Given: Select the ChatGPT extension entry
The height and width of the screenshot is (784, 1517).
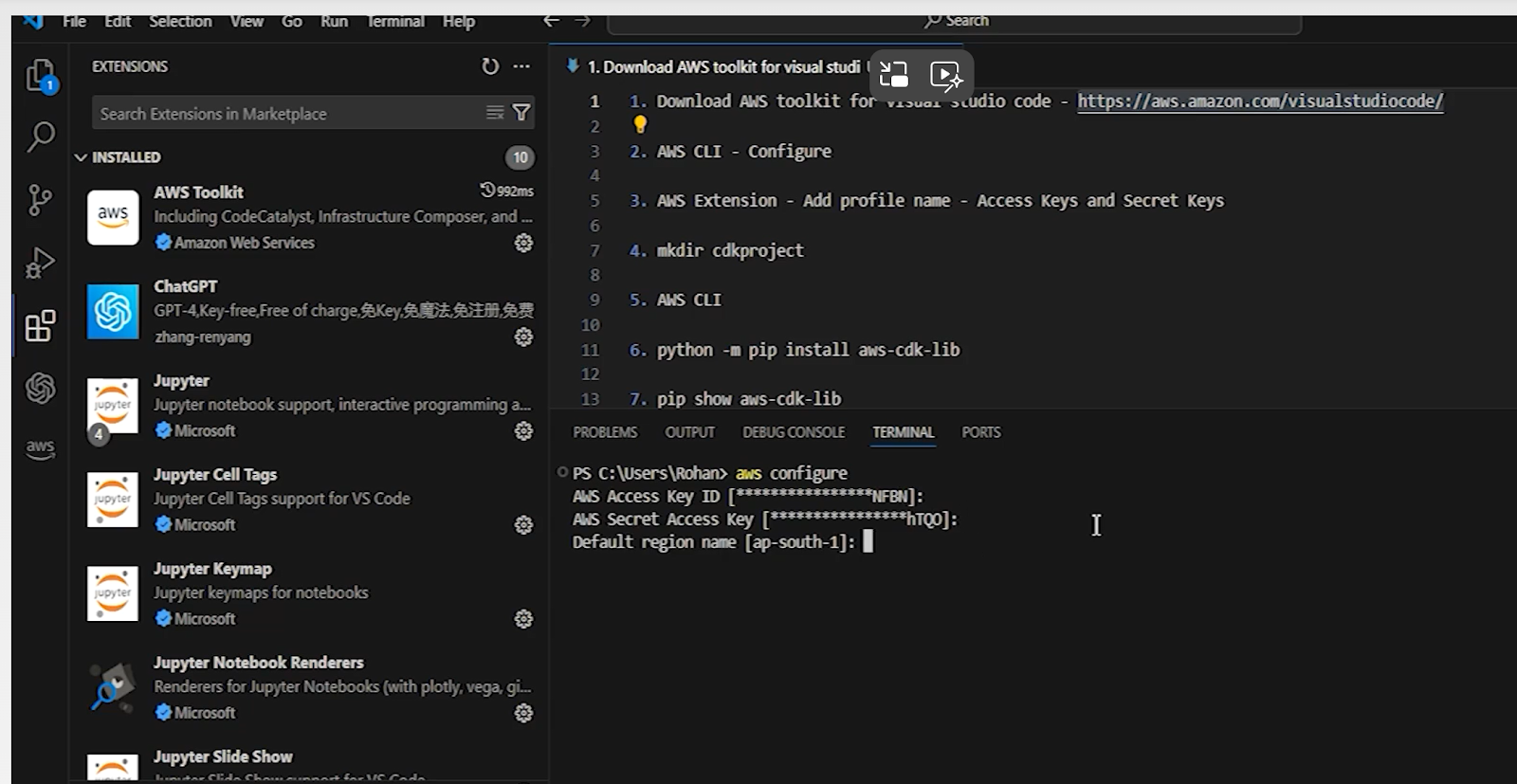Looking at the screenshot, I should (308, 311).
